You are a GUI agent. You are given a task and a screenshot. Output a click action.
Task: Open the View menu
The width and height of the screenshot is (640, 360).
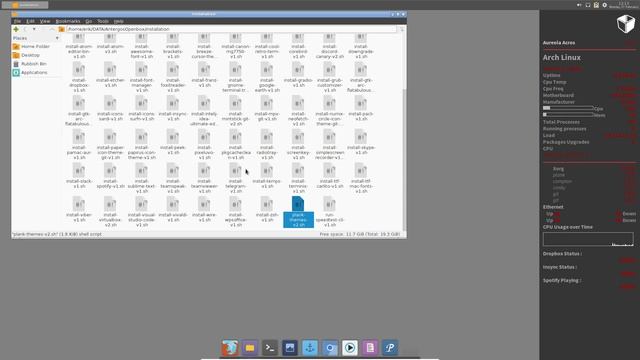coord(45,21)
